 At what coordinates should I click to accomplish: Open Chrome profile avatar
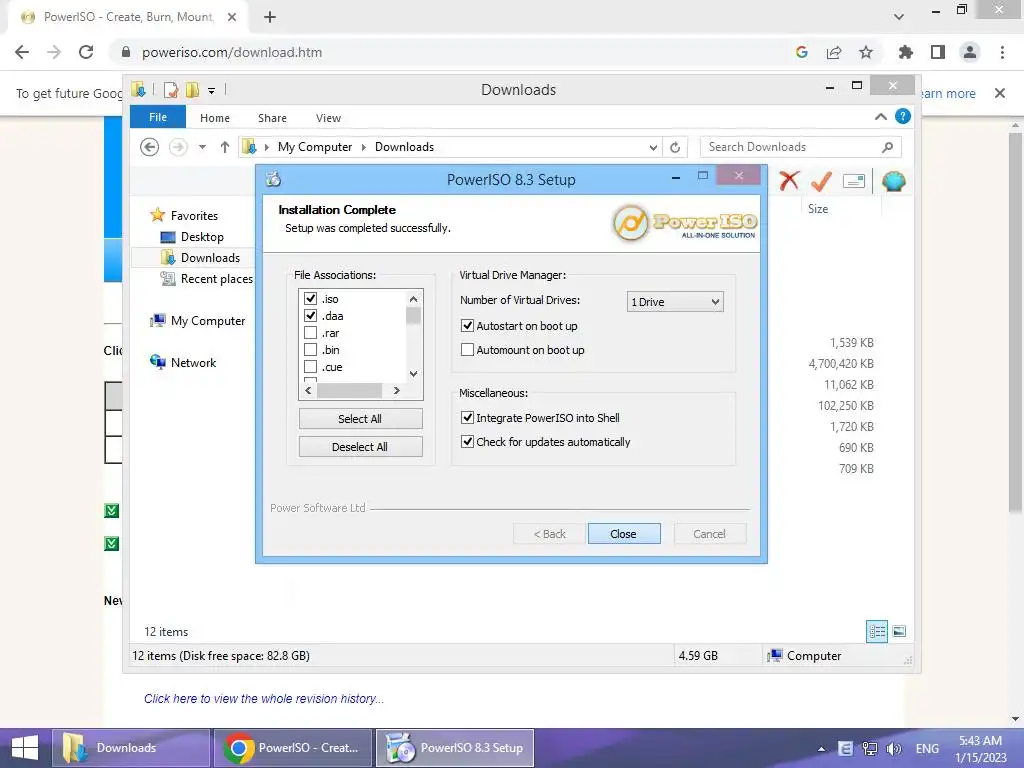(x=970, y=52)
